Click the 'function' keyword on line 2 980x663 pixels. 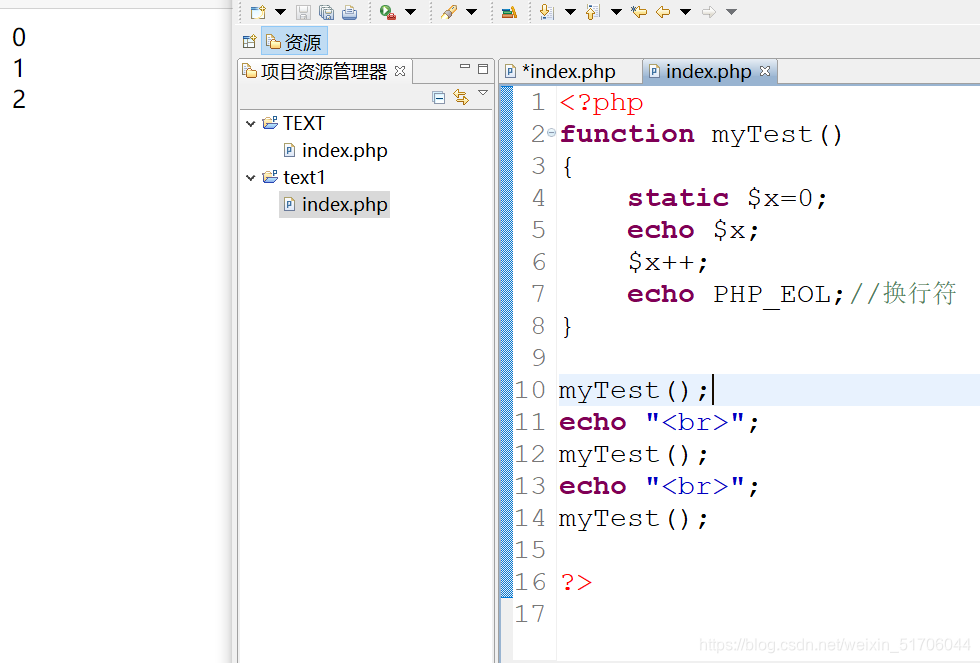[x=627, y=134]
